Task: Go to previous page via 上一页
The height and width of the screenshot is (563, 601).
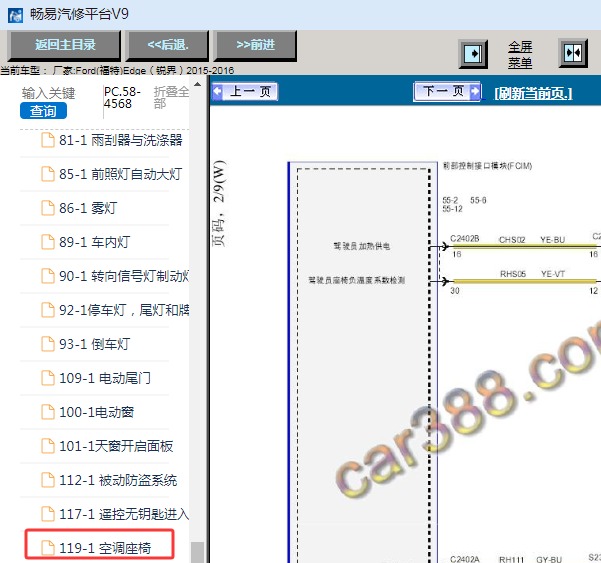Action: (245, 92)
